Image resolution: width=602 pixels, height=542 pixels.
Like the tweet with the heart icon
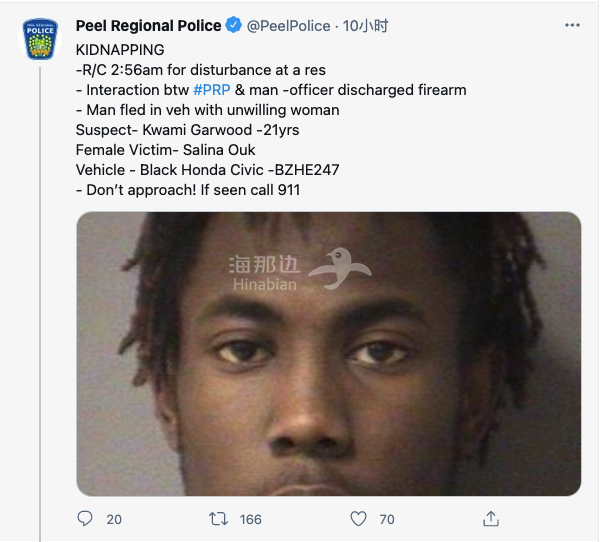click(358, 519)
